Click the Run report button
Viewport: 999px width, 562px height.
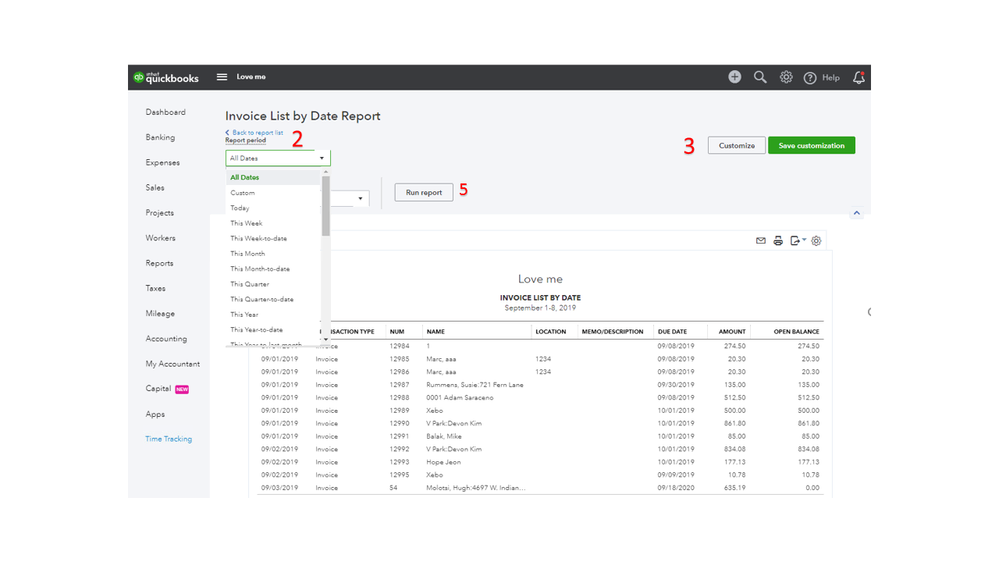[424, 193]
